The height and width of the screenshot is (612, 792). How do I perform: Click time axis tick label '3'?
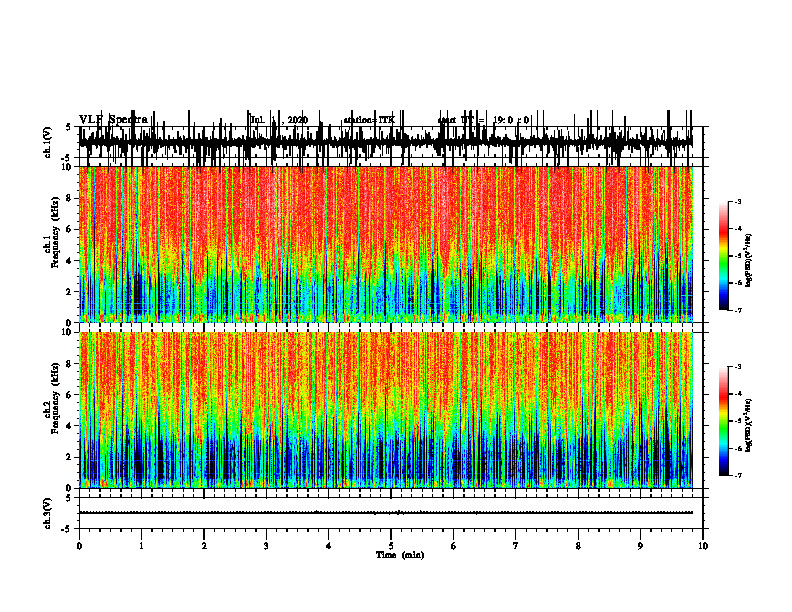266,546
